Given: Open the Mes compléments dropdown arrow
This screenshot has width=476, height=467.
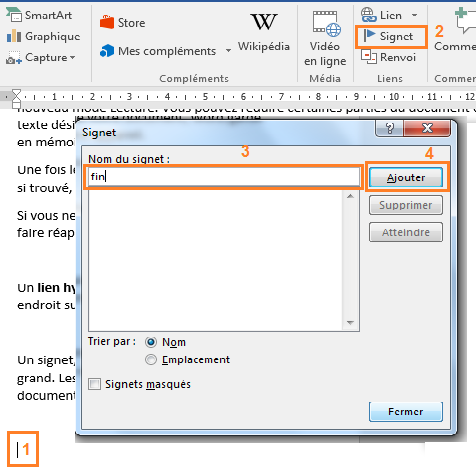Looking at the screenshot, I should tap(228, 51).
